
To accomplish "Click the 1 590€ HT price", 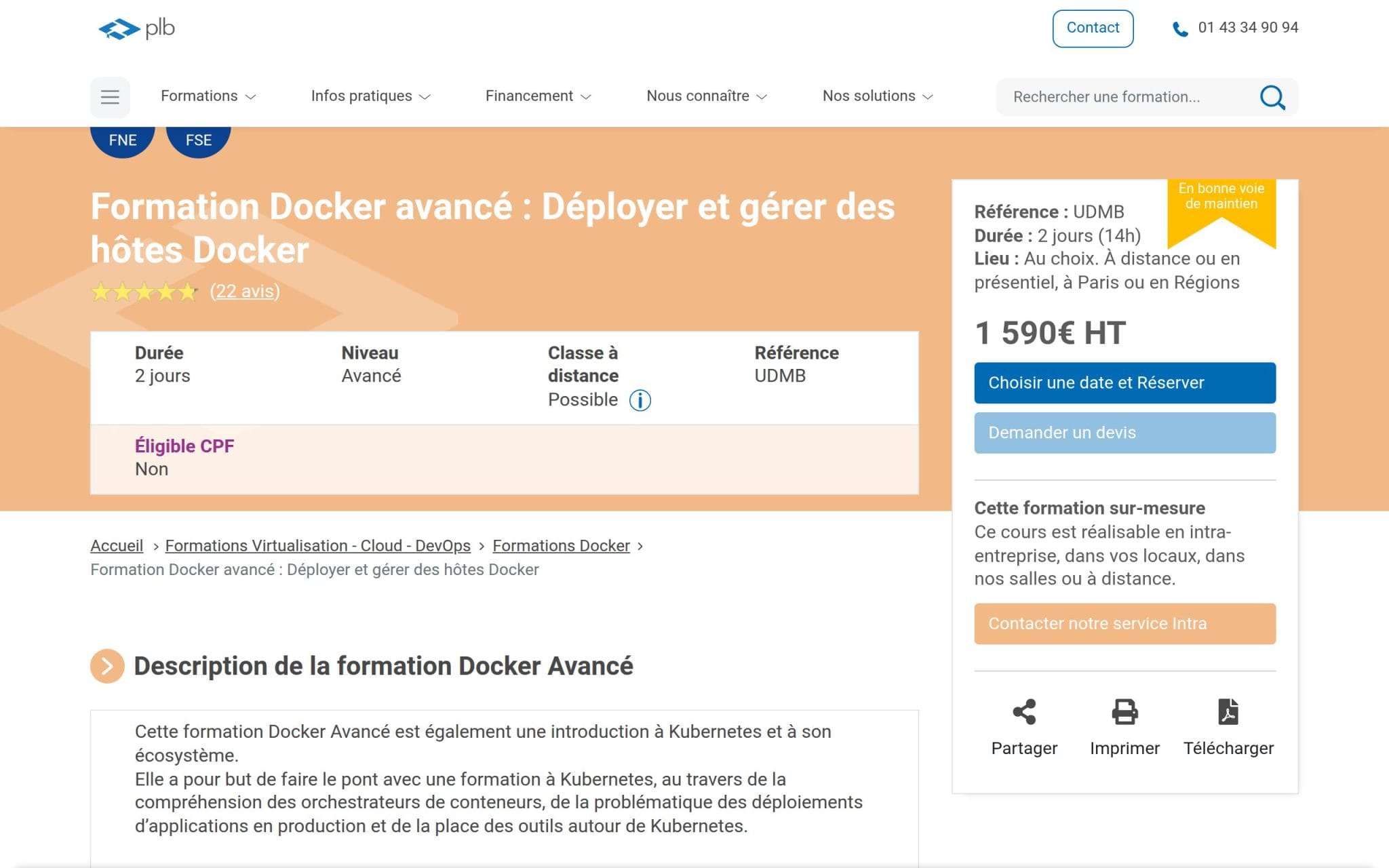I will coord(1050,333).
